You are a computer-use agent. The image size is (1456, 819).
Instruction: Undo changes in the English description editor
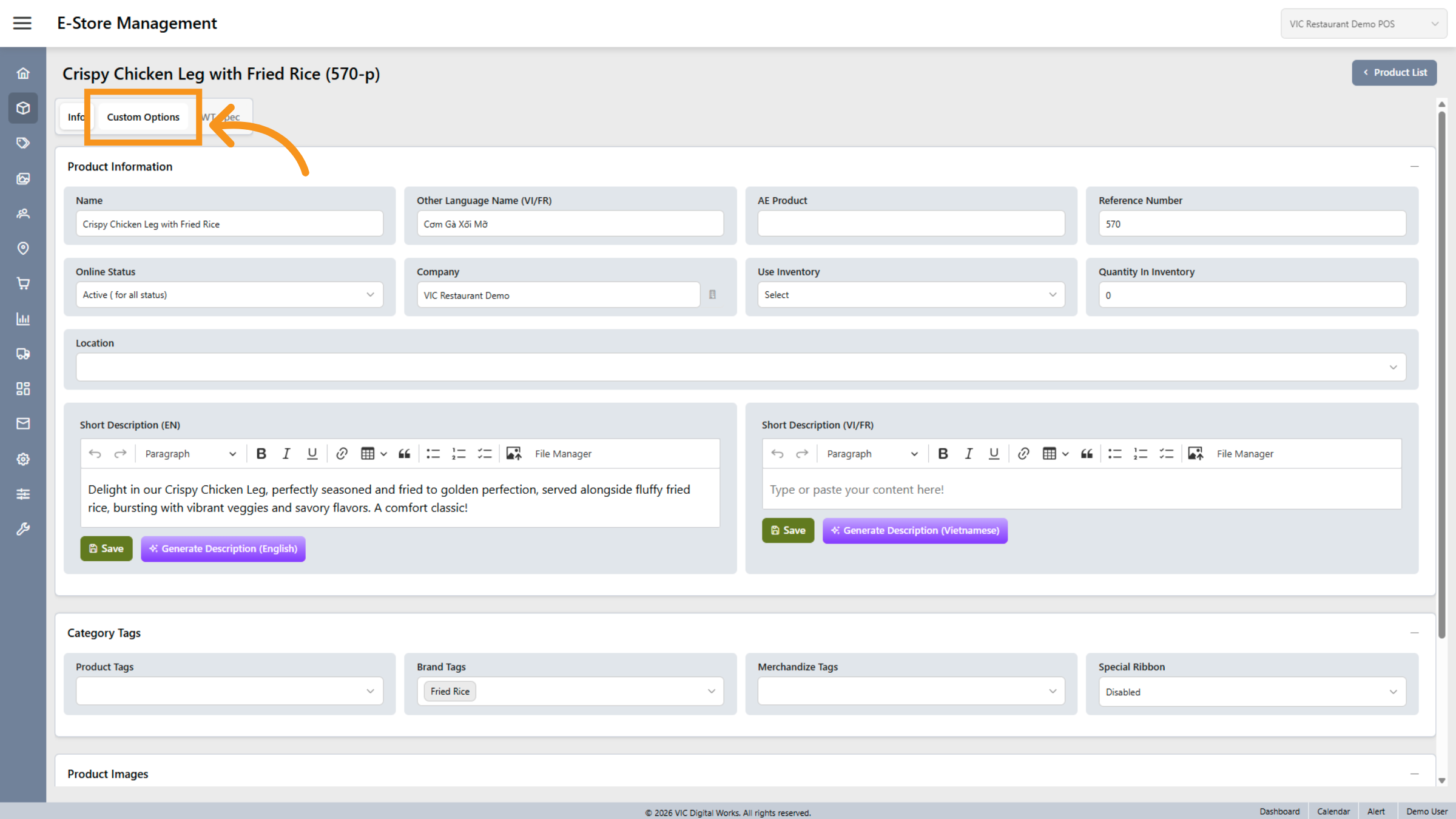(95, 453)
